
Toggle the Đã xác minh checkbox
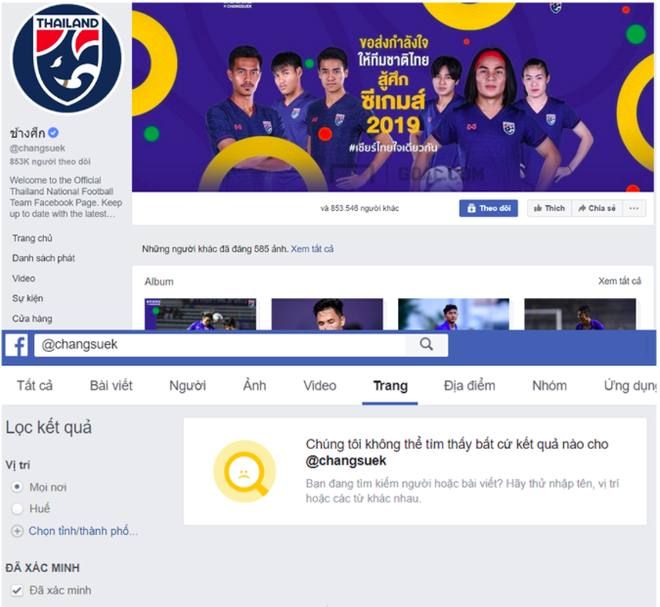pos(17,590)
